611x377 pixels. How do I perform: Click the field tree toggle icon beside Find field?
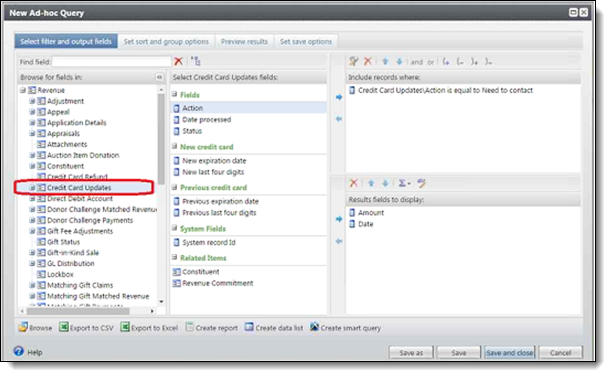[196, 61]
